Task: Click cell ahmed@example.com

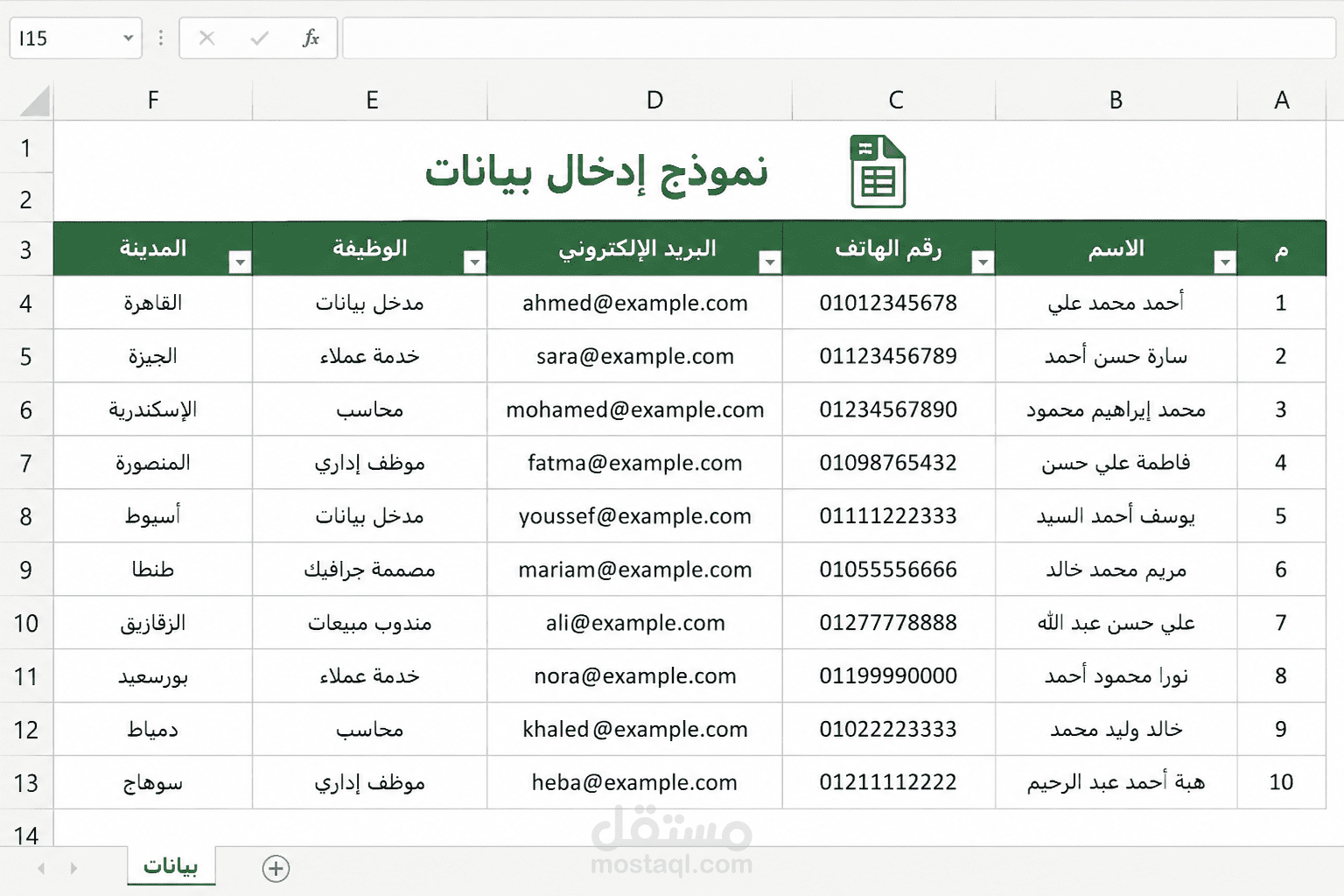Action: tap(635, 303)
